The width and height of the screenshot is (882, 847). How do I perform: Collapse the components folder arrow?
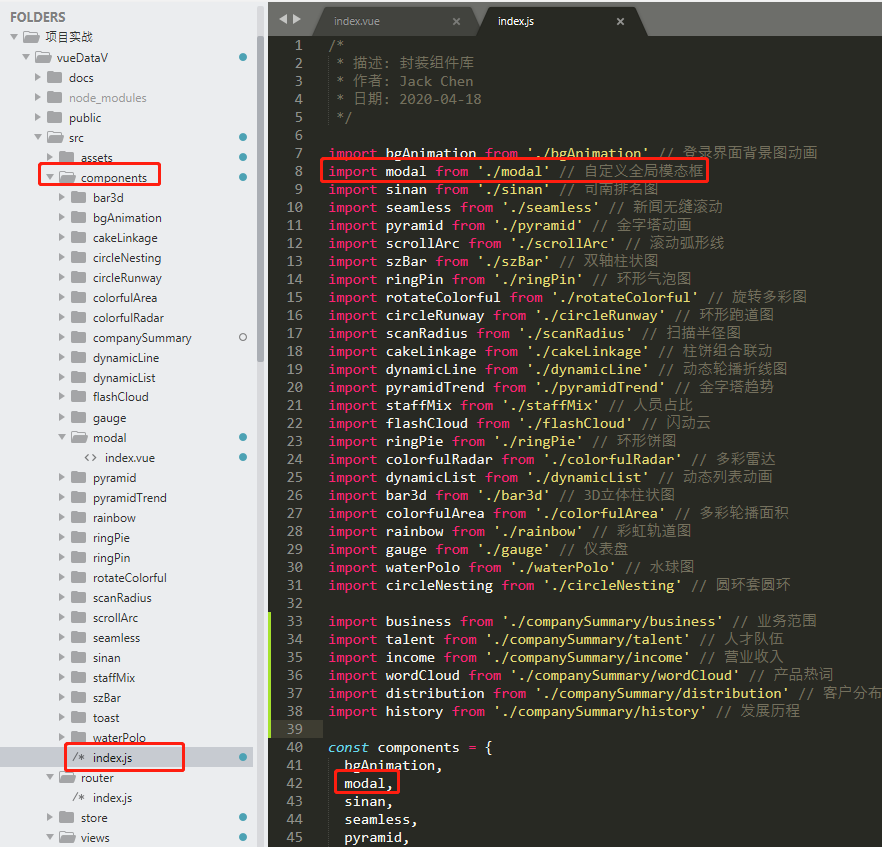tap(50, 177)
